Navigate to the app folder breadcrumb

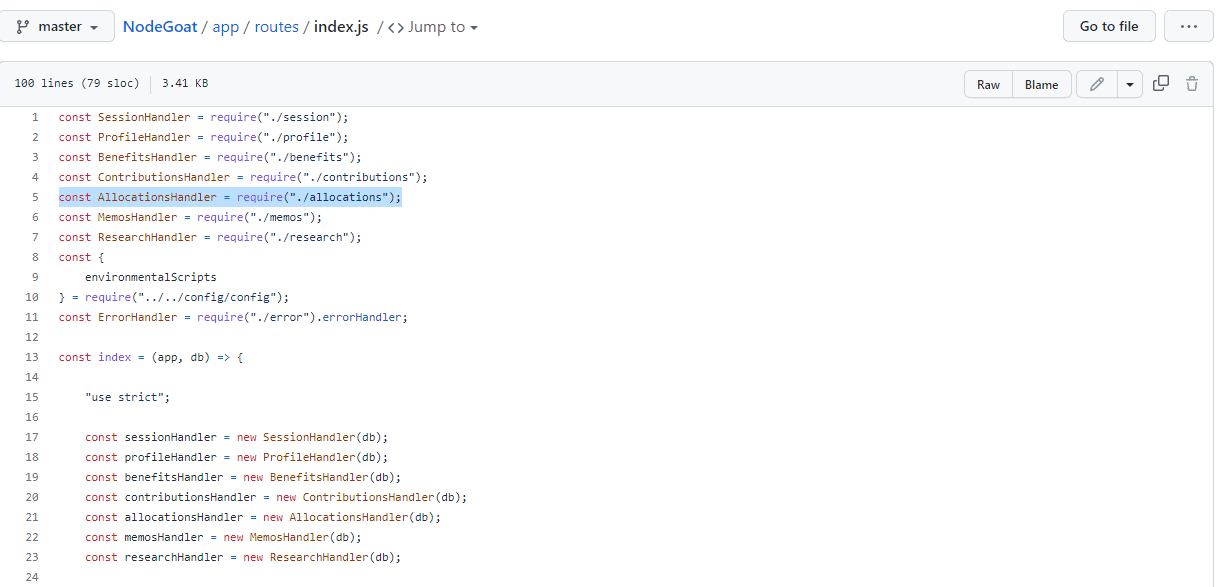click(226, 27)
